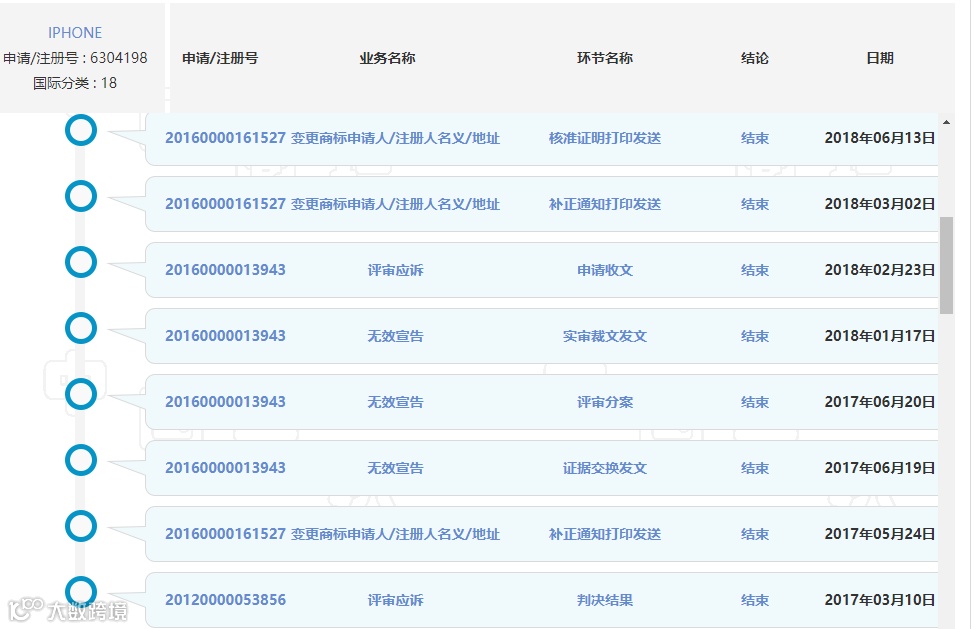Click 实审裁文发文 step name
Image resolution: width=974 pixels, height=629 pixels.
[x=605, y=336]
